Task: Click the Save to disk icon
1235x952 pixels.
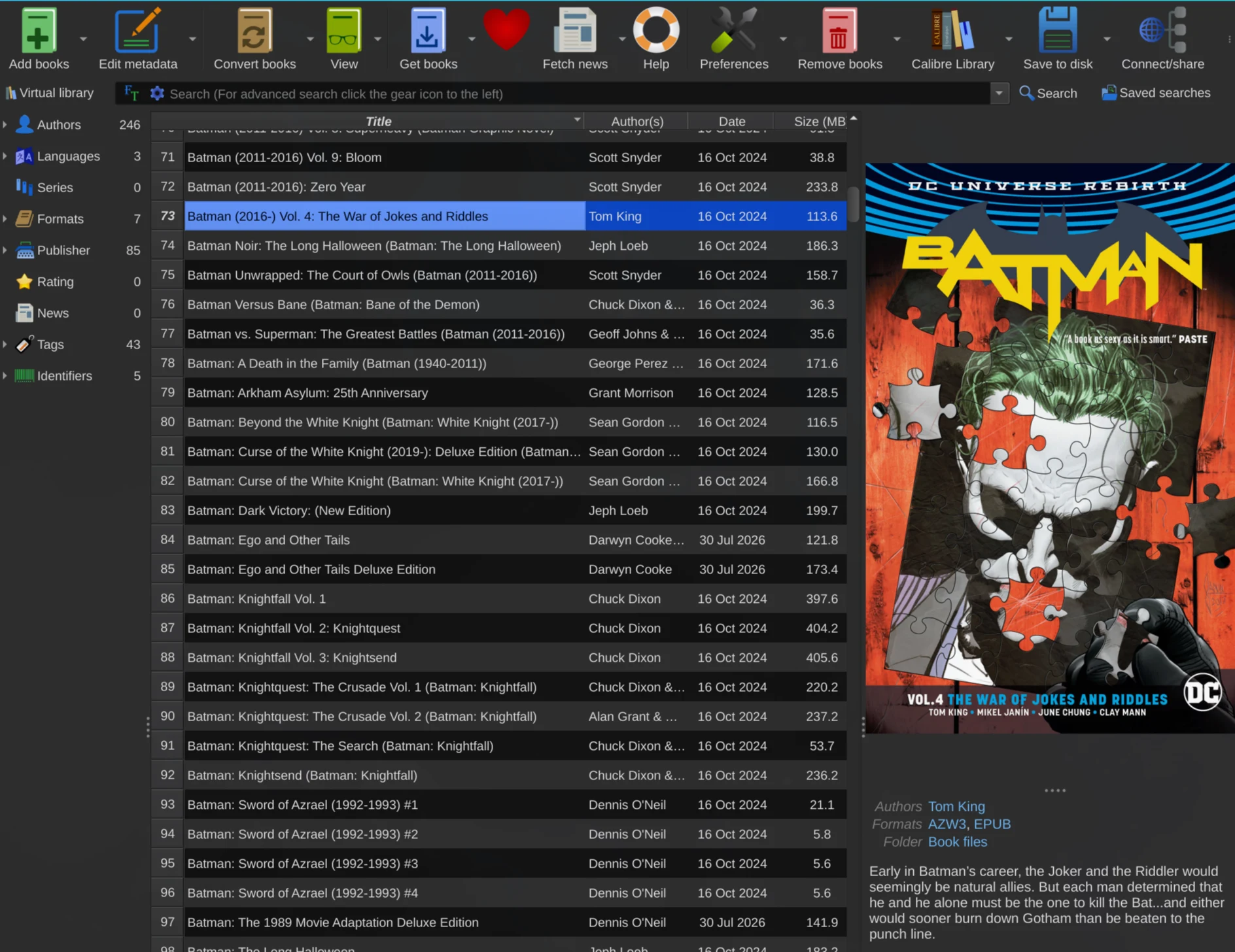Action: tap(1057, 31)
